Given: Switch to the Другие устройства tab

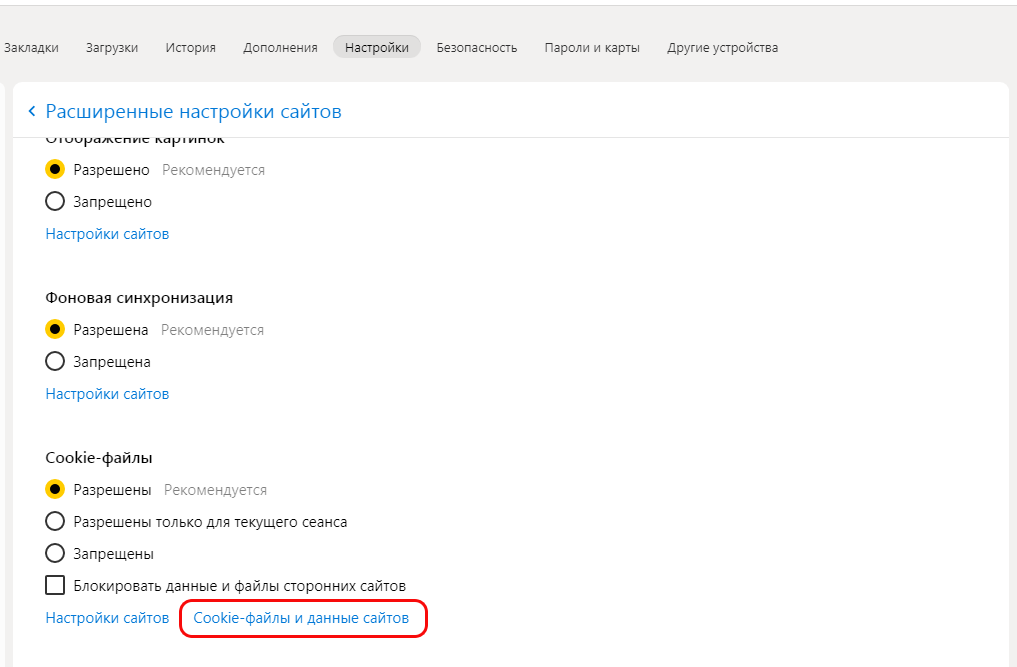Looking at the screenshot, I should [722, 47].
